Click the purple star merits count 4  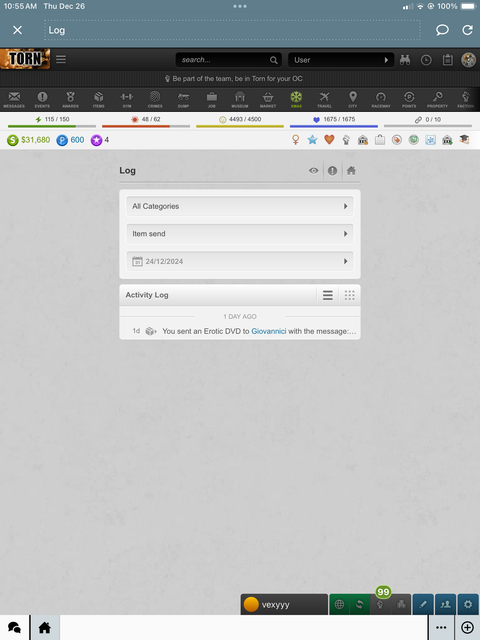[100, 140]
